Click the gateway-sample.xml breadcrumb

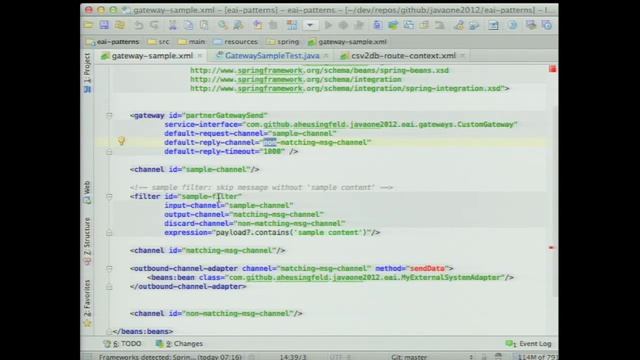[347, 42]
